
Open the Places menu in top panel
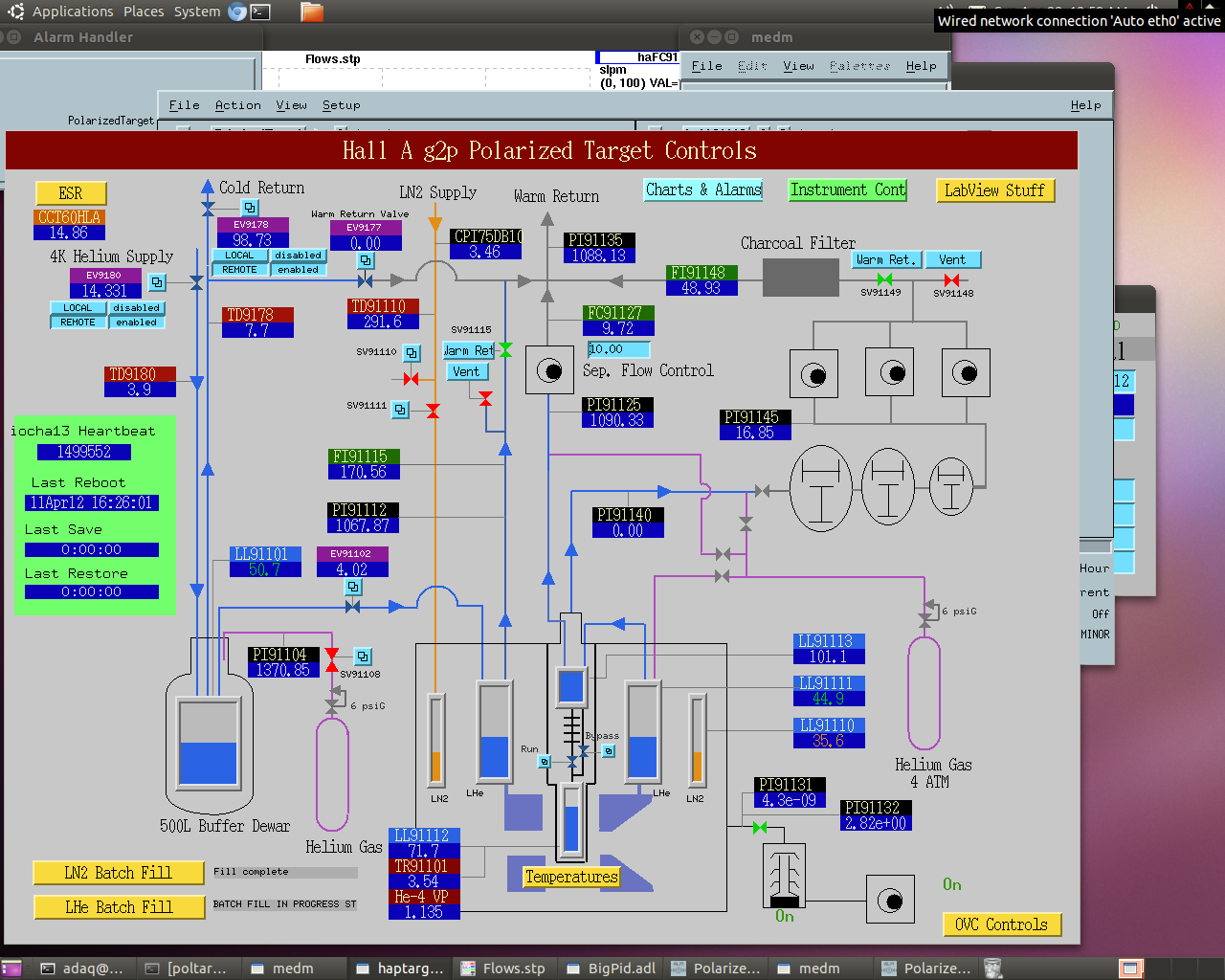144,11
